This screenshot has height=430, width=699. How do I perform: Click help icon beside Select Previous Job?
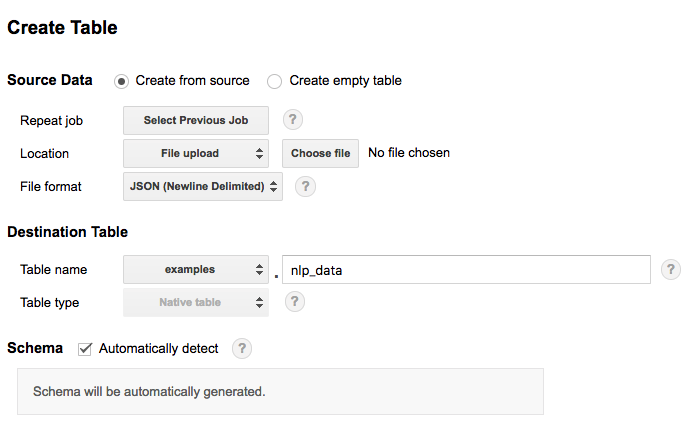click(x=292, y=120)
